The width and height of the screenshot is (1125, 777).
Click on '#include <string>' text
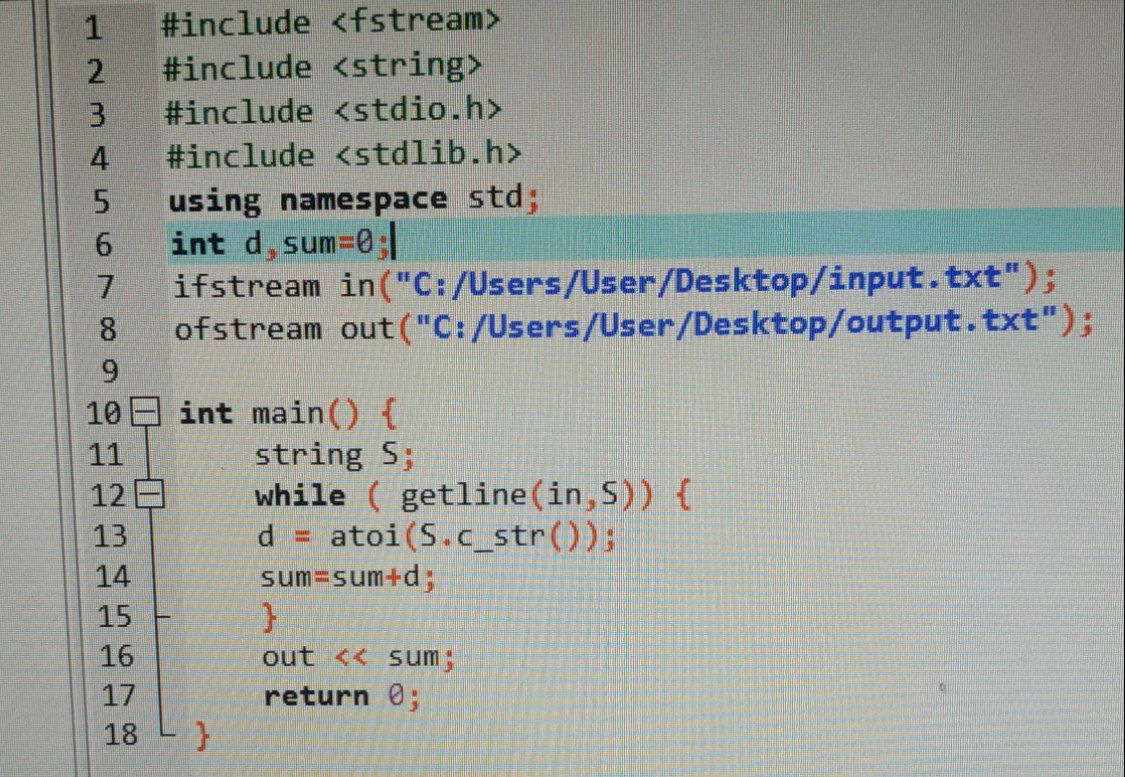tap(322, 67)
